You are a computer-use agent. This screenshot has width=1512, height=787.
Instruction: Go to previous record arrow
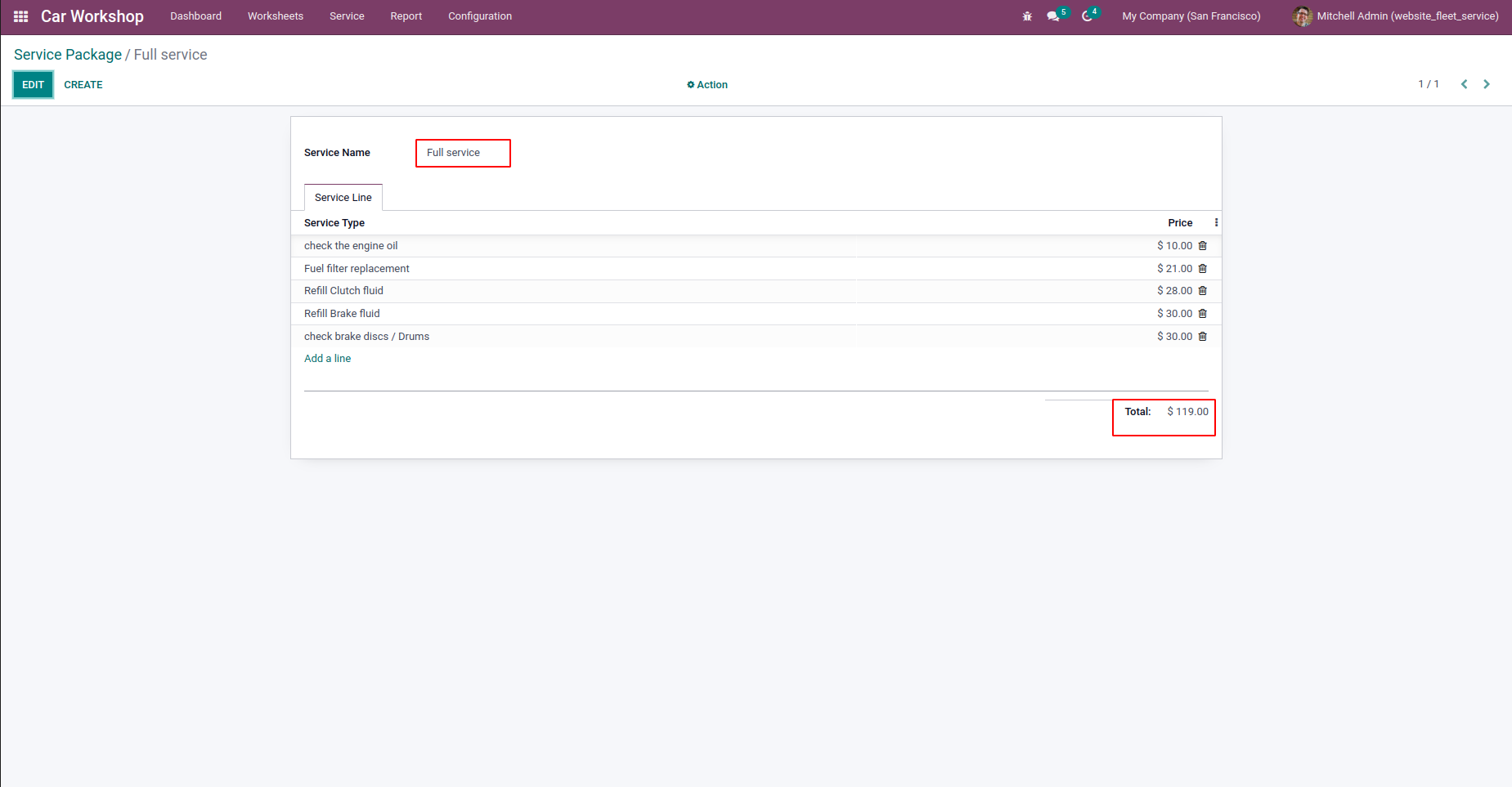pos(1464,84)
